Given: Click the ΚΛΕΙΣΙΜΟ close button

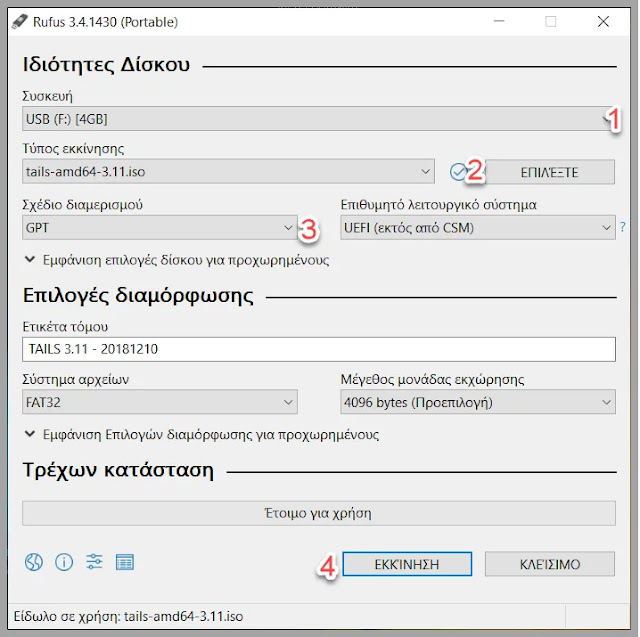Looking at the screenshot, I should pos(549,564).
